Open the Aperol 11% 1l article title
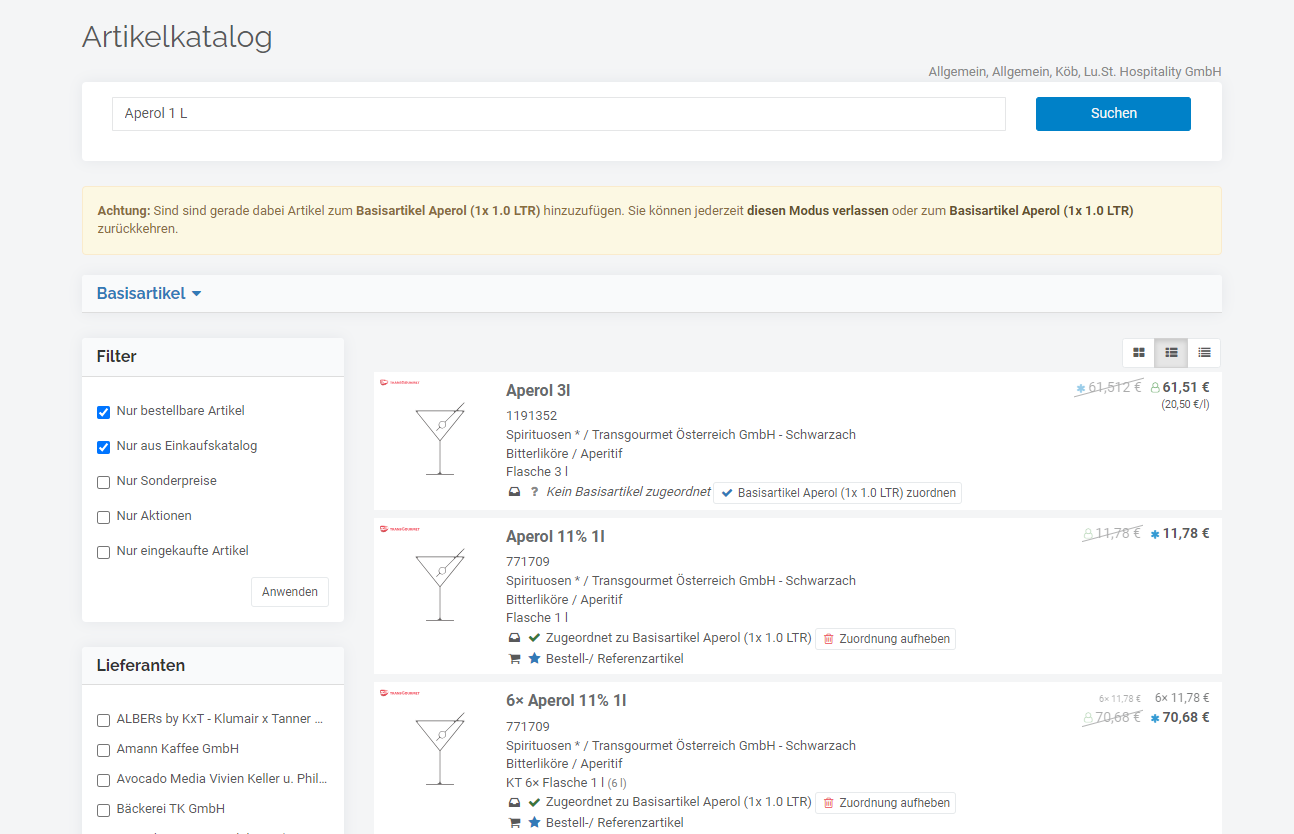This screenshot has height=834, width=1294. click(x=555, y=536)
